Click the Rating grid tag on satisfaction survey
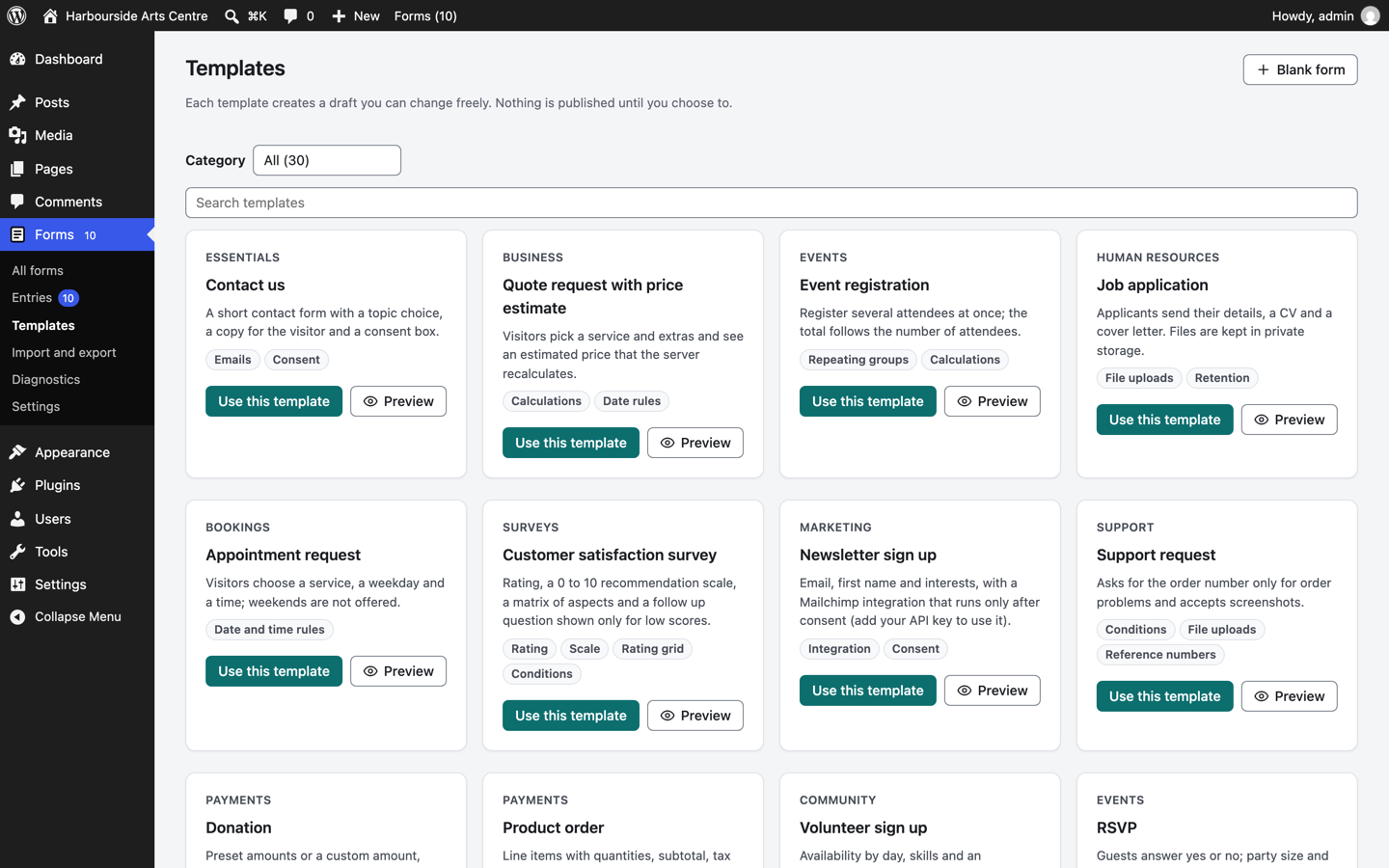Viewport: 1389px width, 868px height. tap(653, 649)
